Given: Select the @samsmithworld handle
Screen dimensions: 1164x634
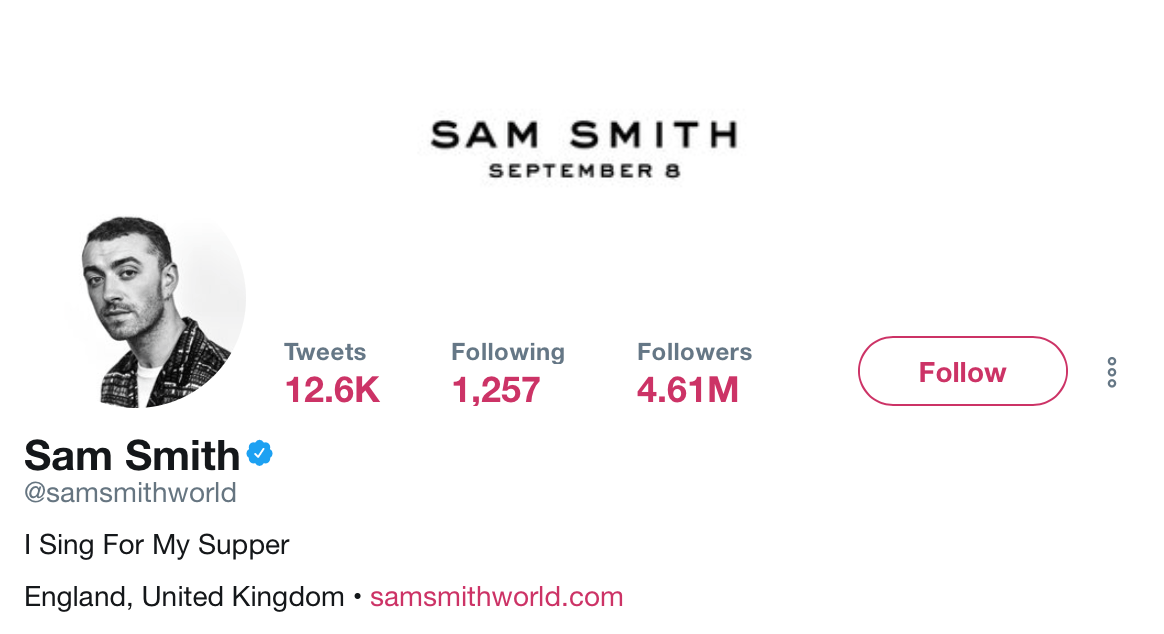Looking at the screenshot, I should point(130,493).
